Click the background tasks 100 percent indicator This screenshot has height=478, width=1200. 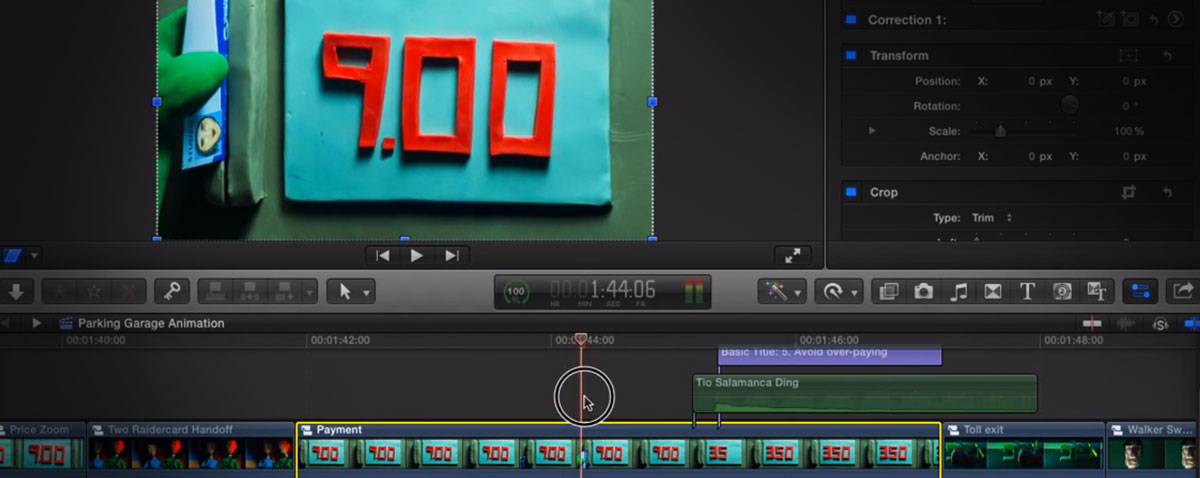(516, 292)
